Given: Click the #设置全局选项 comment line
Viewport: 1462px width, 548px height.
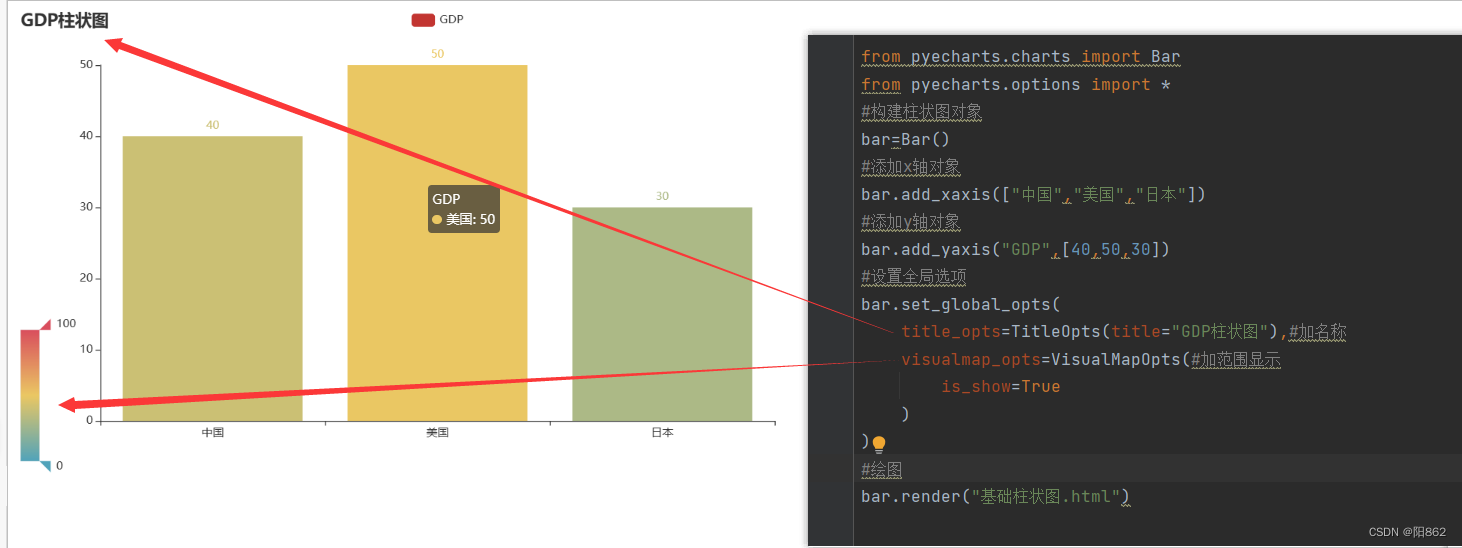Looking at the screenshot, I should coord(914,277).
